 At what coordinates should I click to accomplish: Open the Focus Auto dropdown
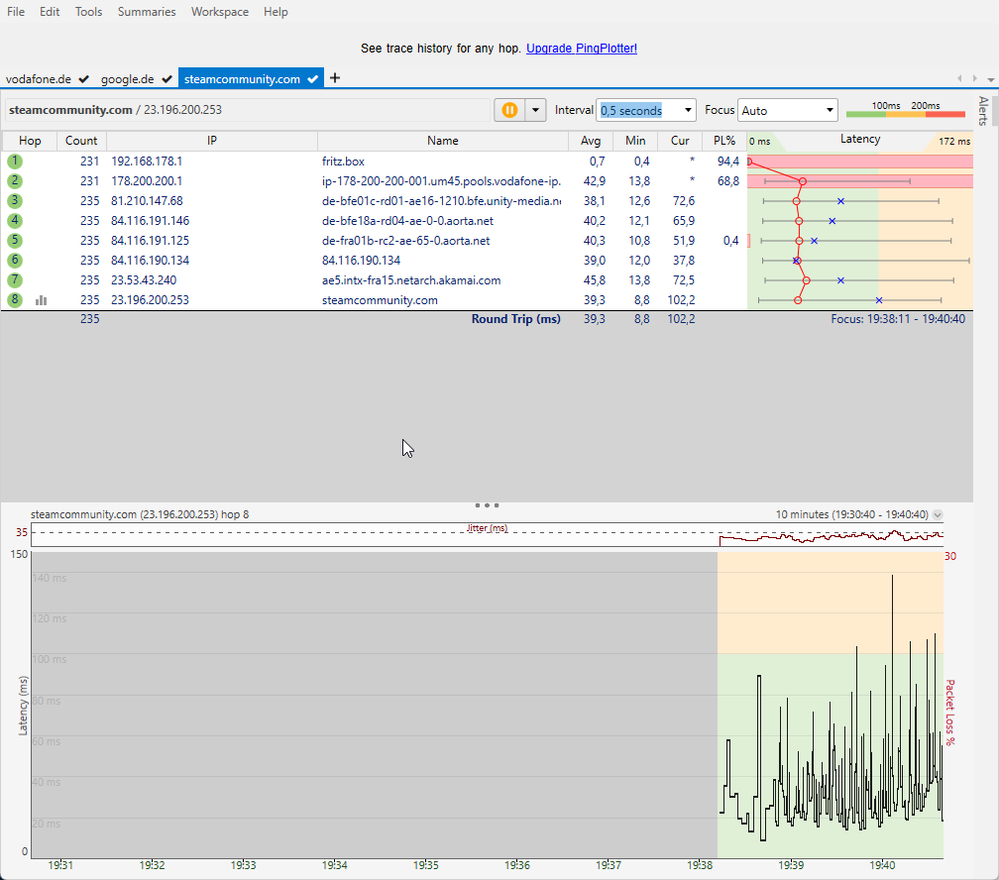tap(787, 110)
